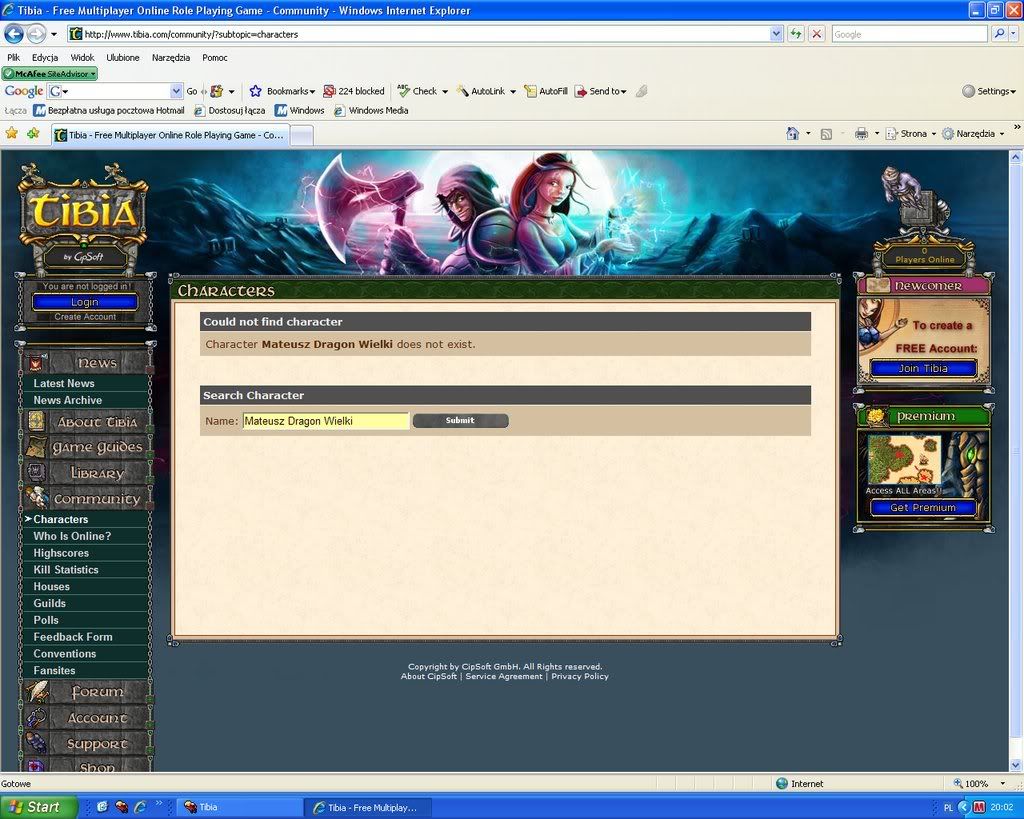Expand the Narzędzia tools command menu

(x=973, y=134)
